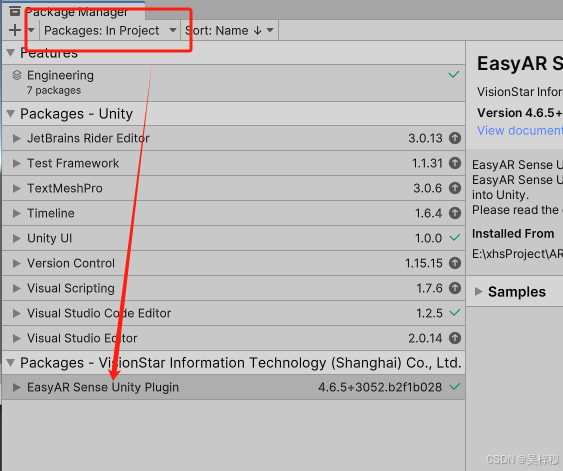Select the Package Manager tab
This screenshot has width=563, height=471.
click(74, 11)
